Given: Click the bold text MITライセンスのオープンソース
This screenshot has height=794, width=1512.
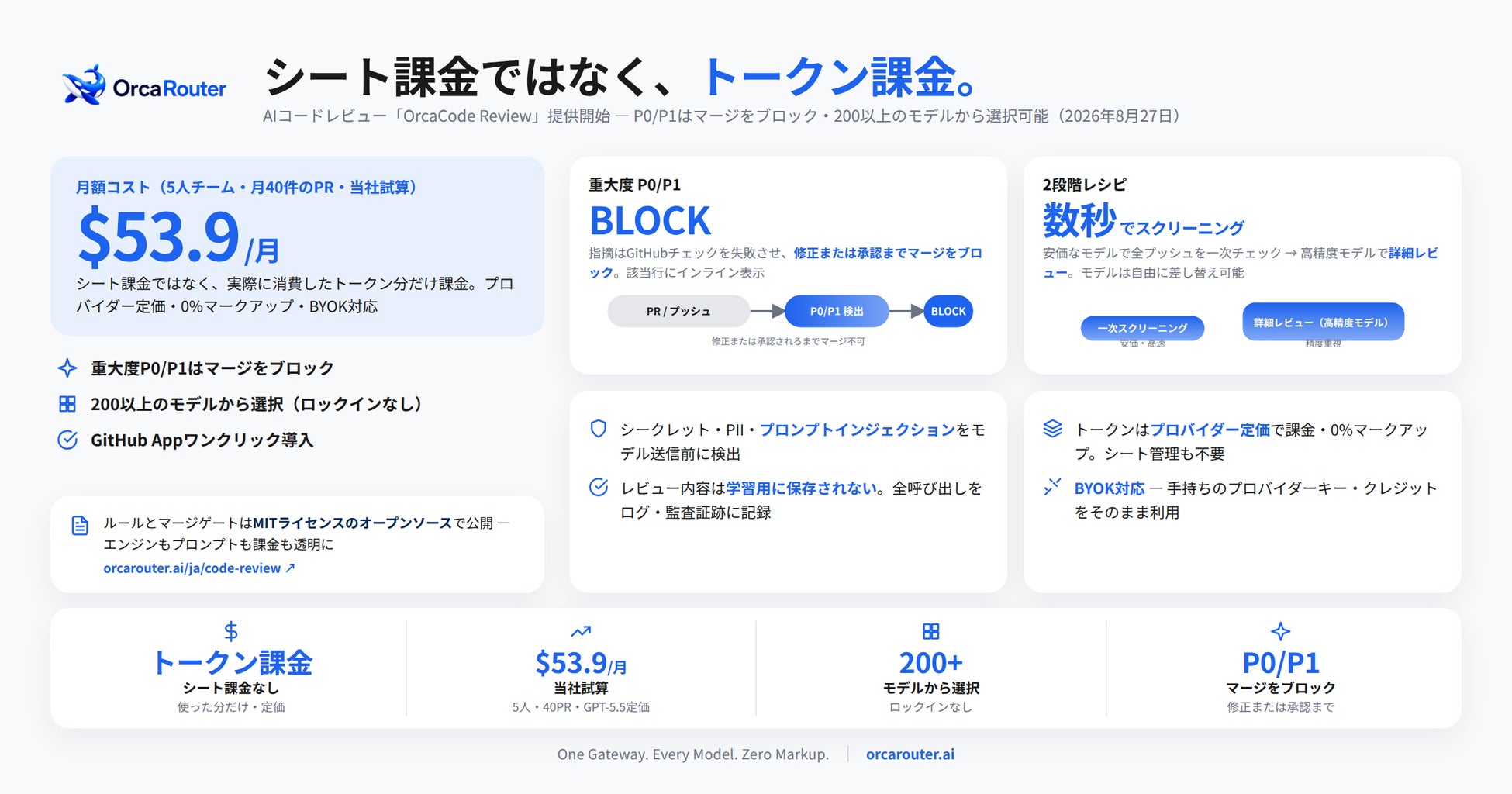Looking at the screenshot, I should 353,523.
